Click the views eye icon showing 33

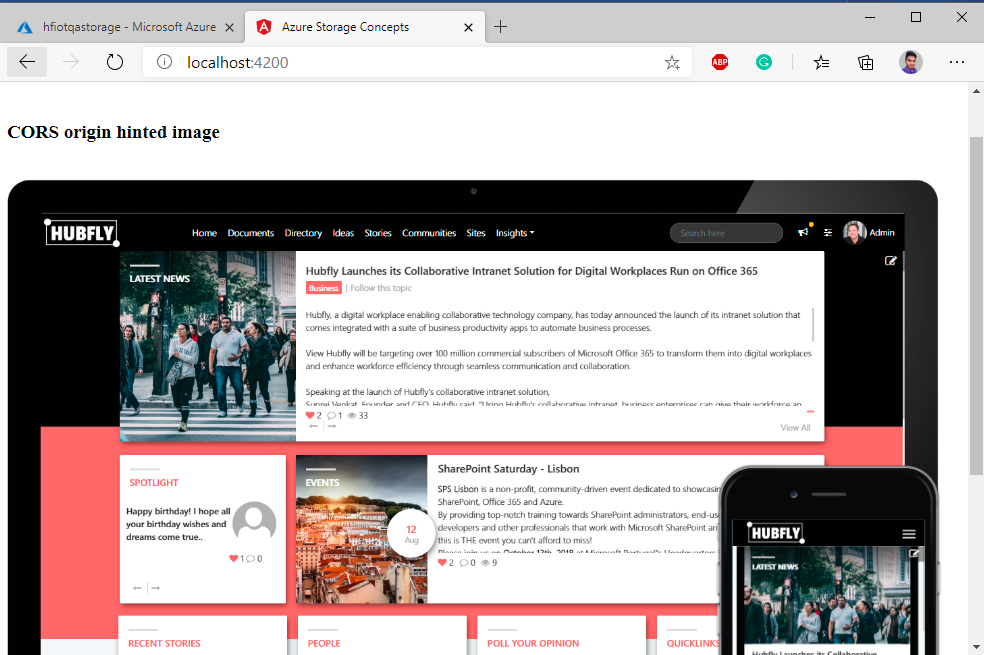point(352,415)
